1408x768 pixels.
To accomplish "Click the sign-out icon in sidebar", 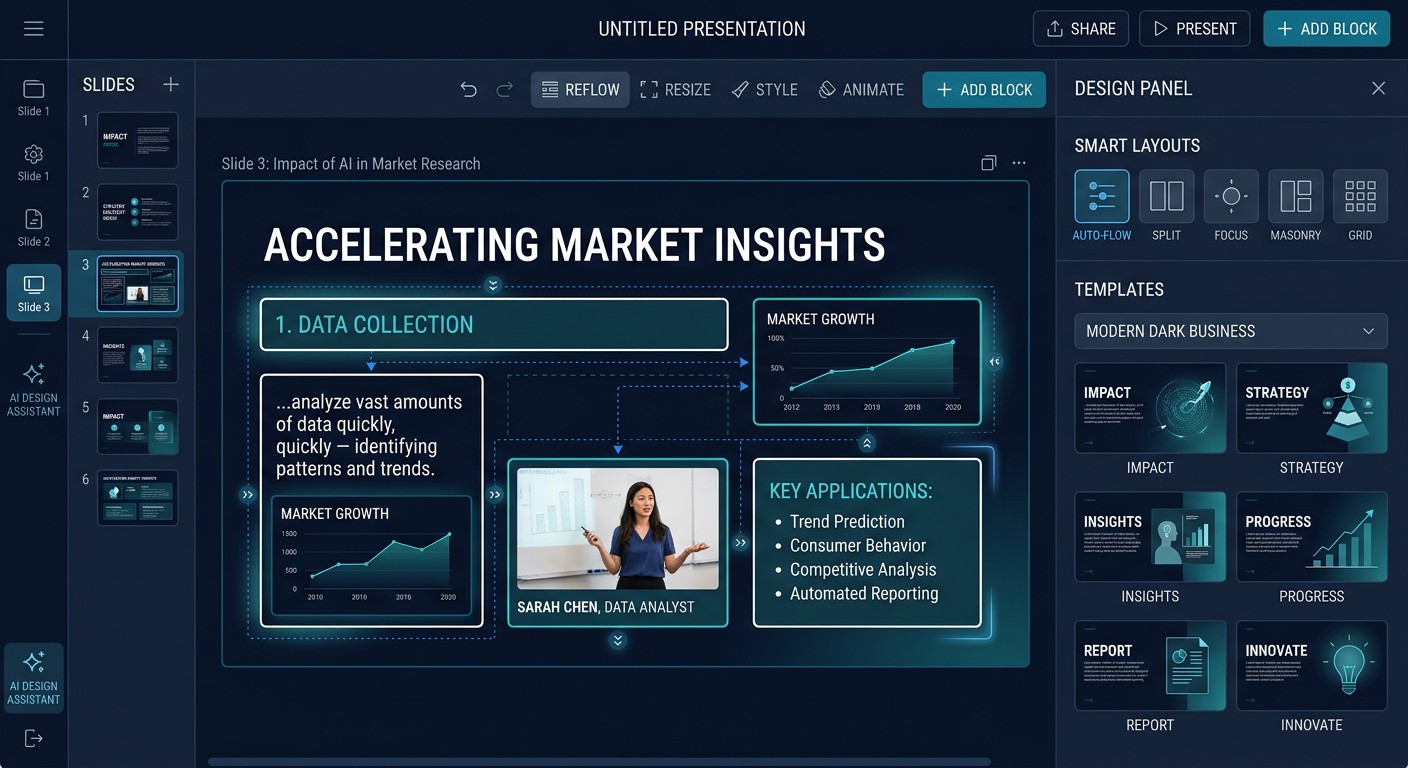I will 33,738.
